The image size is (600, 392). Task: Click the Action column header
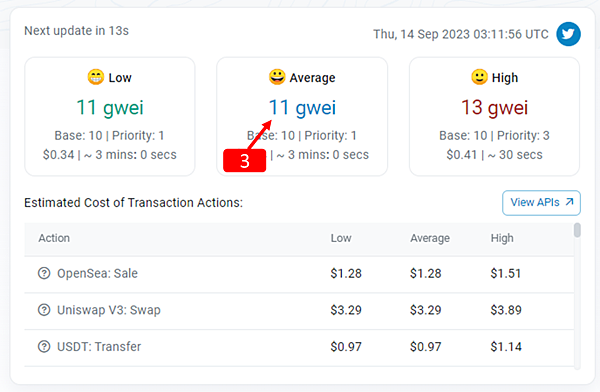pos(54,238)
